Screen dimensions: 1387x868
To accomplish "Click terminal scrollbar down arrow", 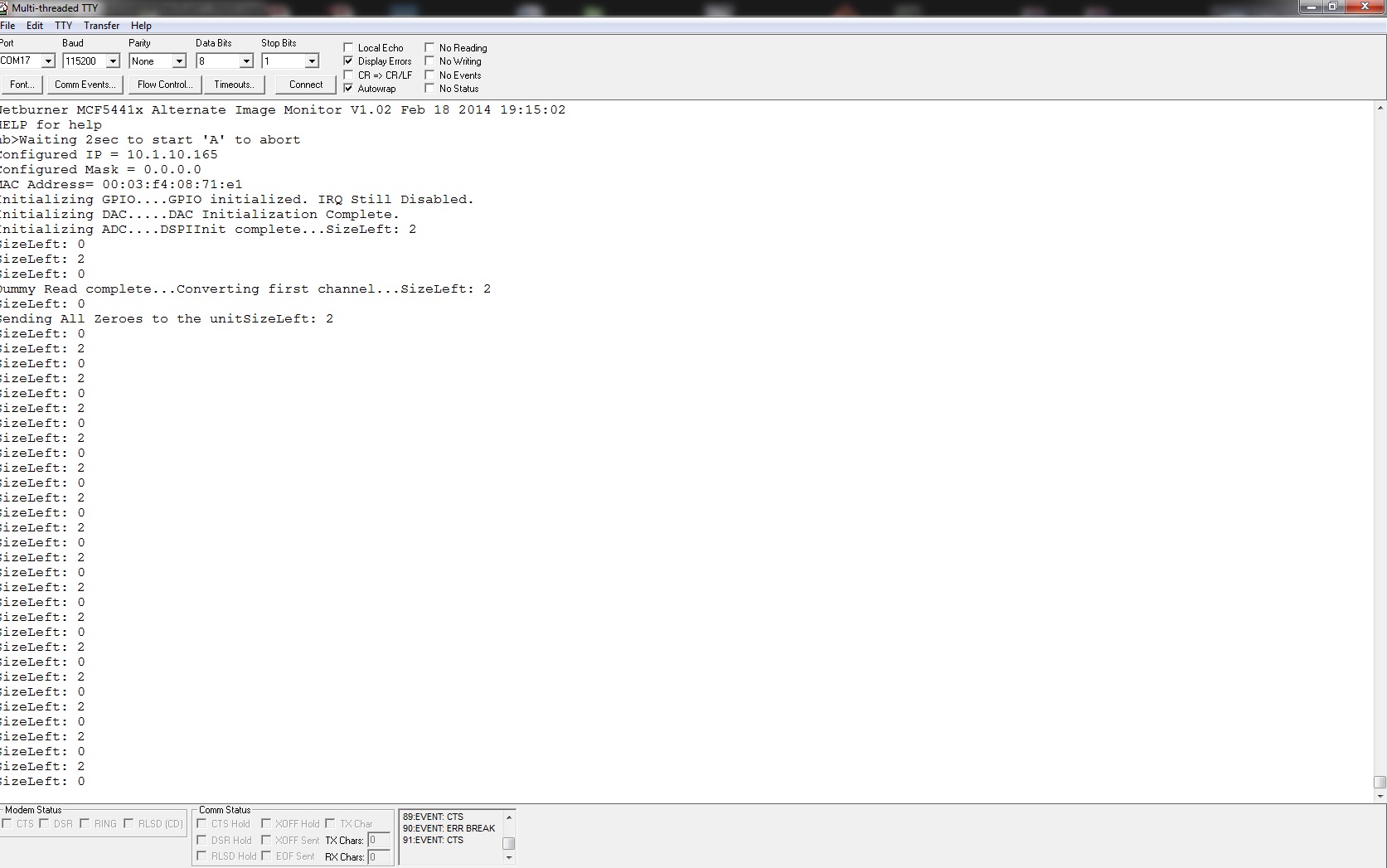I will pos(1380,796).
